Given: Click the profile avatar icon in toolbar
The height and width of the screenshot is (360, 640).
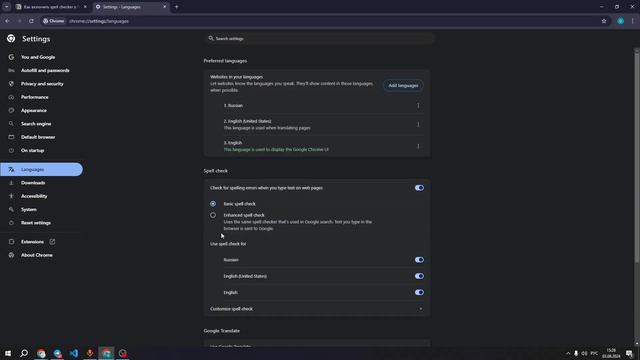Looking at the screenshot, I should pos(620,21).
